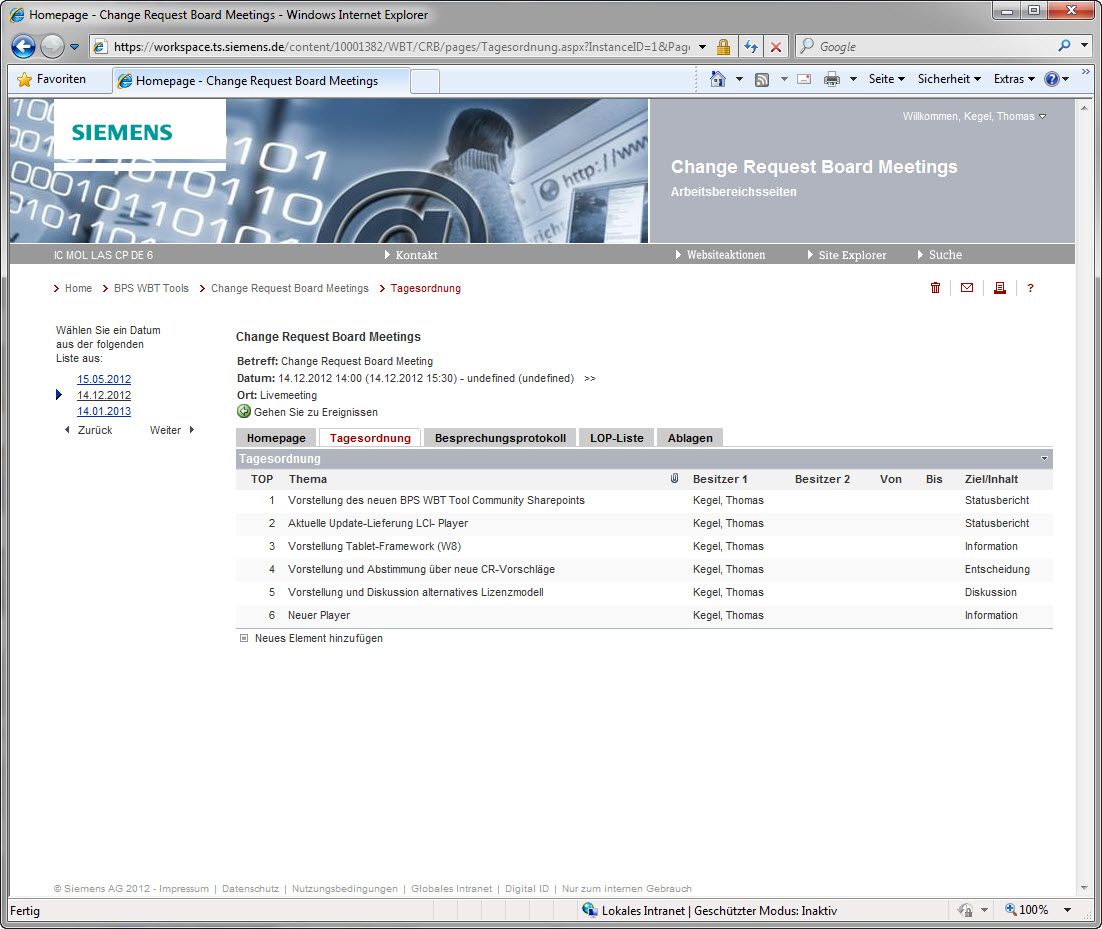The image size is (1102, 929).
Task: Click the BPS WBT Tools breadcrumb
Action: (151, 288)
